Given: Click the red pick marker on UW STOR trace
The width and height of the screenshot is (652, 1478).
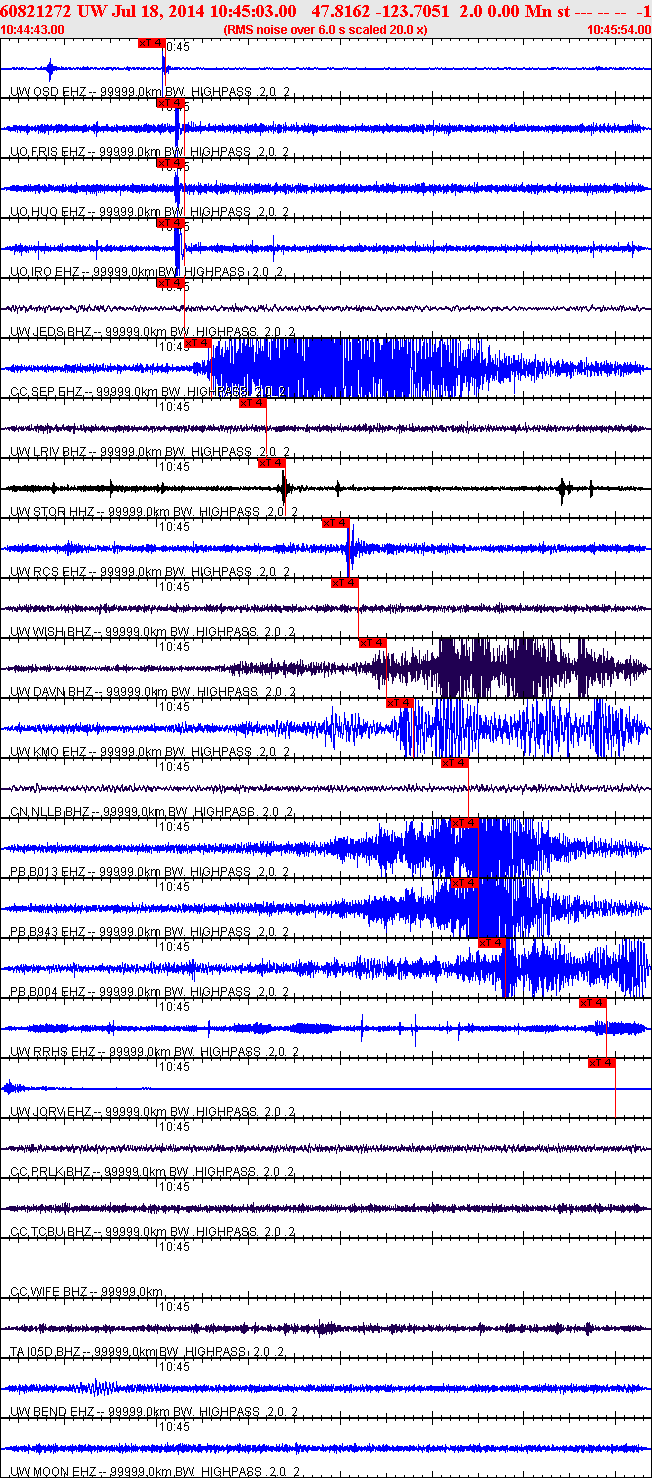Looking at the screenshot, I should [272, 463].
